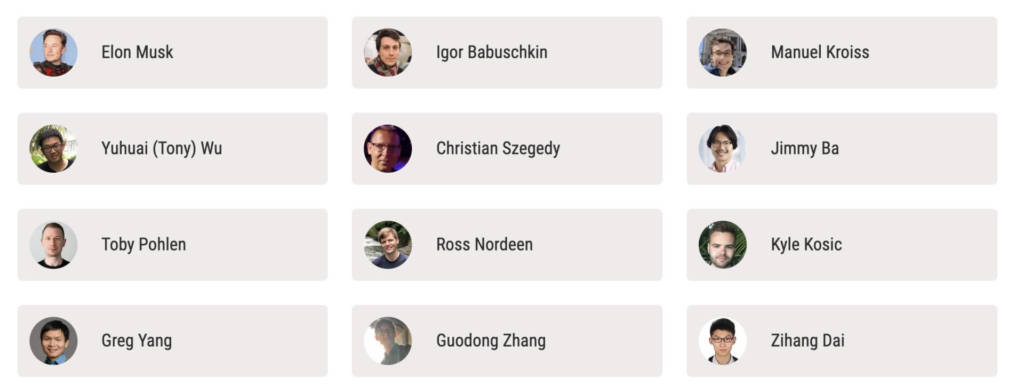Click the avatar labeled Ross Nordeen

click(x=388, y=244)
